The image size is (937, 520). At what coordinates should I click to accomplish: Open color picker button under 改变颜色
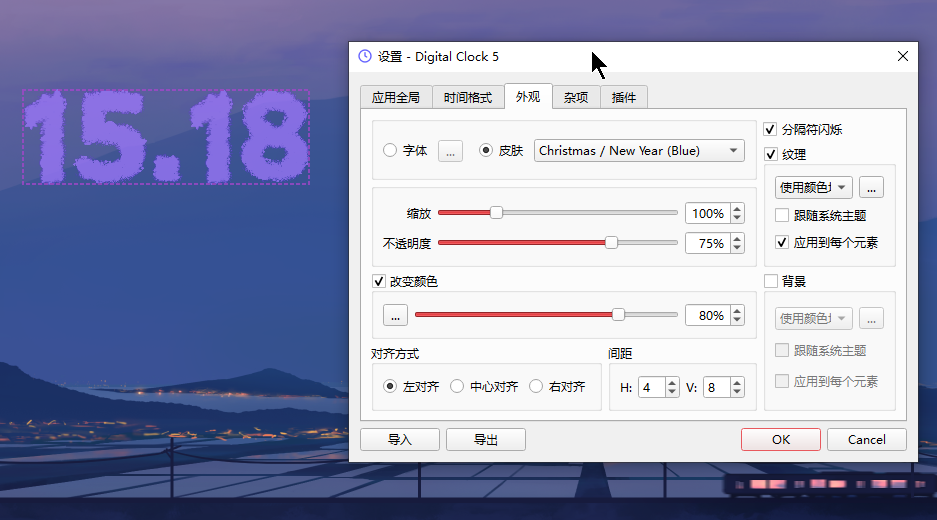pyautogui.click(x=395, y=315)
